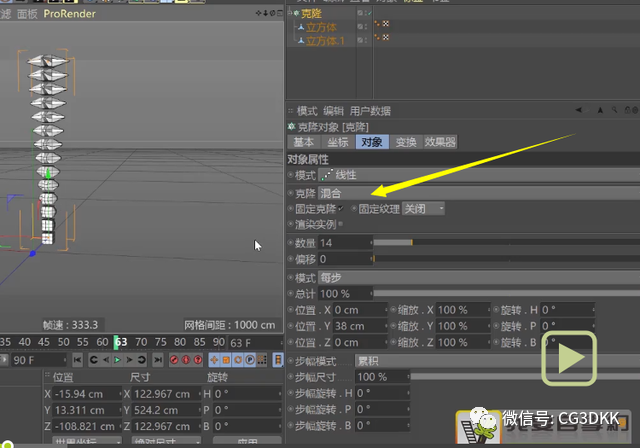Select 立方体.1 in object manager
The image size is (640, 448).
(x=325, y=41)
